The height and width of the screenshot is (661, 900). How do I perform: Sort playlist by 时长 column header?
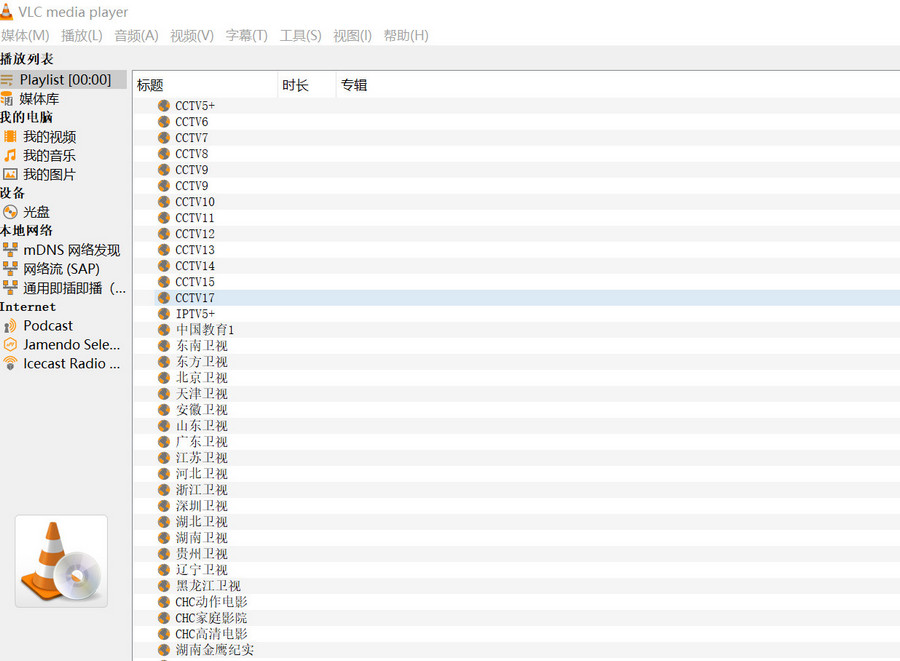click(x=295, y=85)
